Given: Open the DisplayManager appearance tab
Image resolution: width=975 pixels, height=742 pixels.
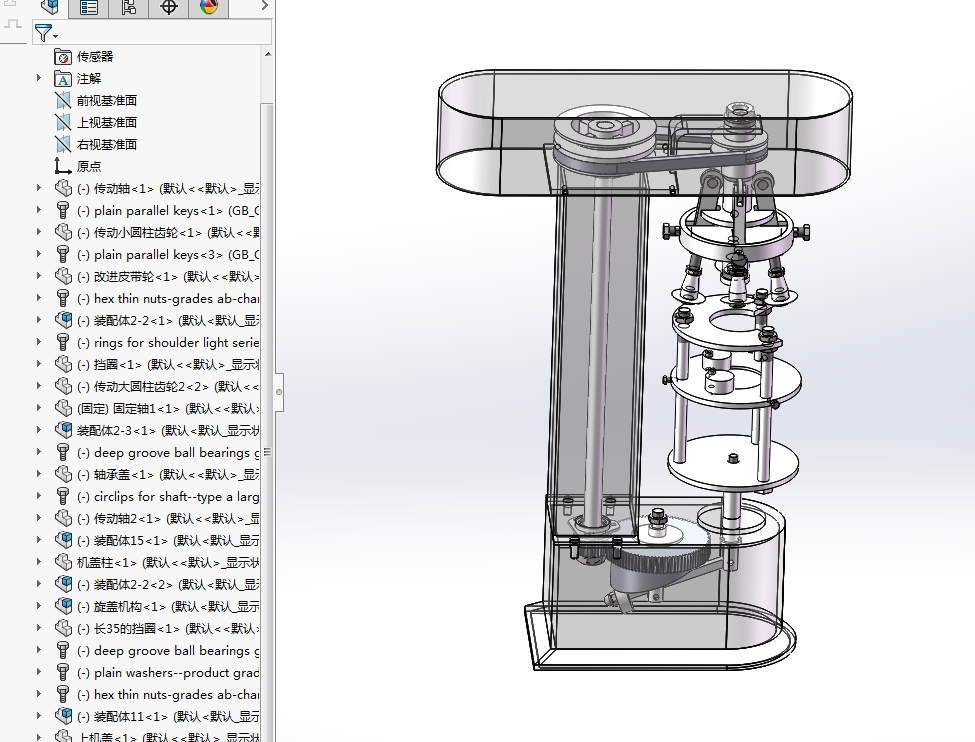Looking at the screenshot, I should pos(208,7).
